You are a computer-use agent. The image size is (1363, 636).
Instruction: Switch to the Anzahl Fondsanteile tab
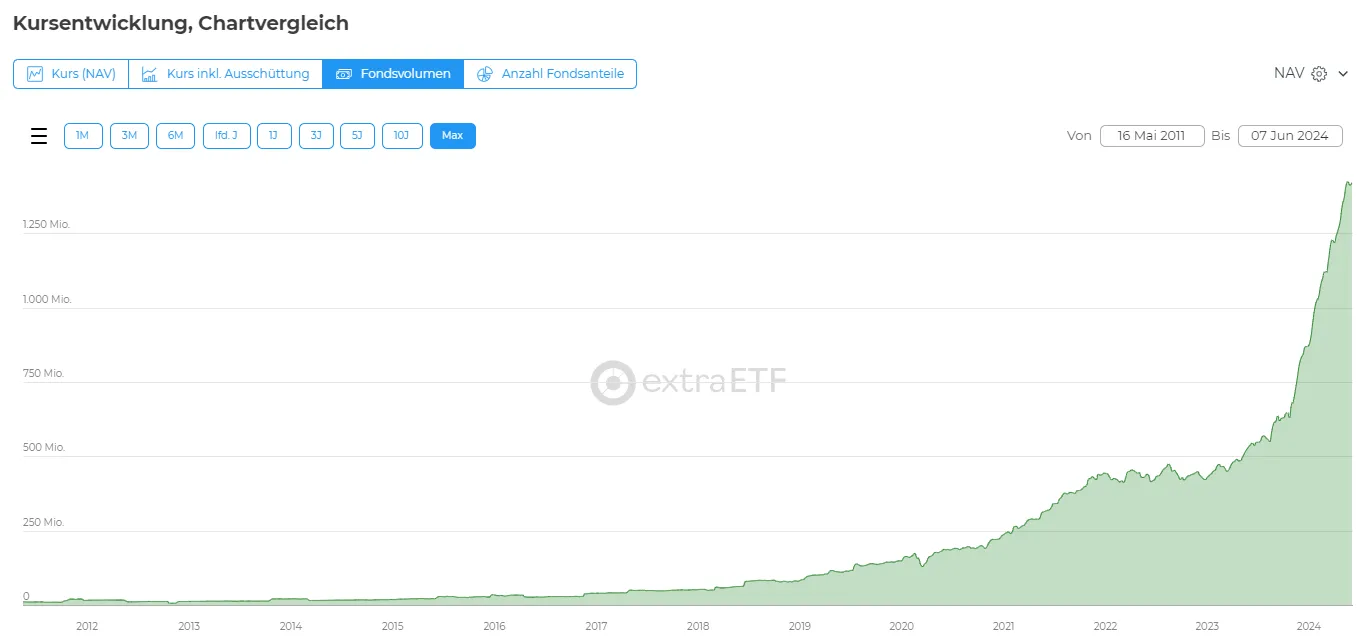(550, 74)
